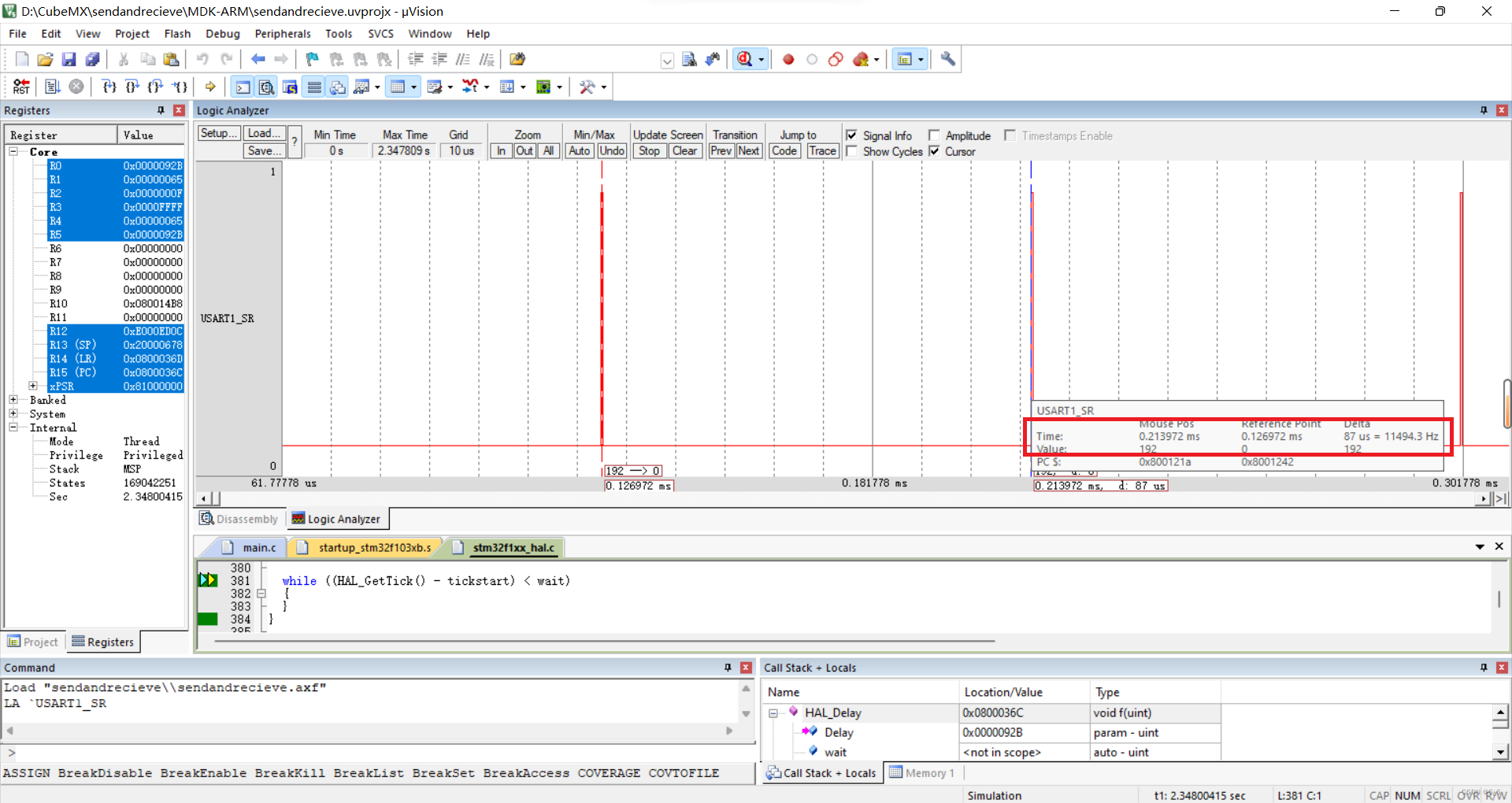The height and width of the screenshot is (803, 1512).
Task: Click the Start/Stop Debug Session icon
Action: [x=745, y=59]
